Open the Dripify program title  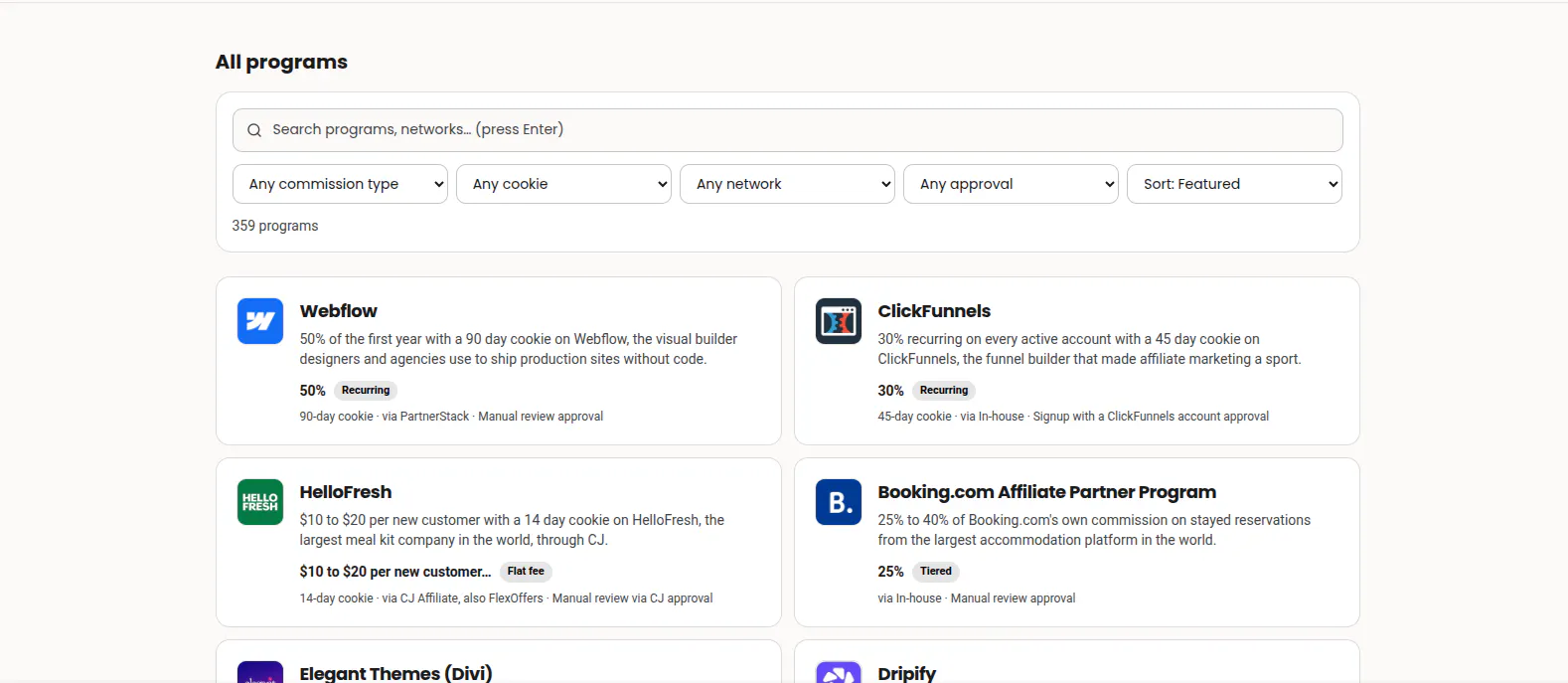coord(907,673)
